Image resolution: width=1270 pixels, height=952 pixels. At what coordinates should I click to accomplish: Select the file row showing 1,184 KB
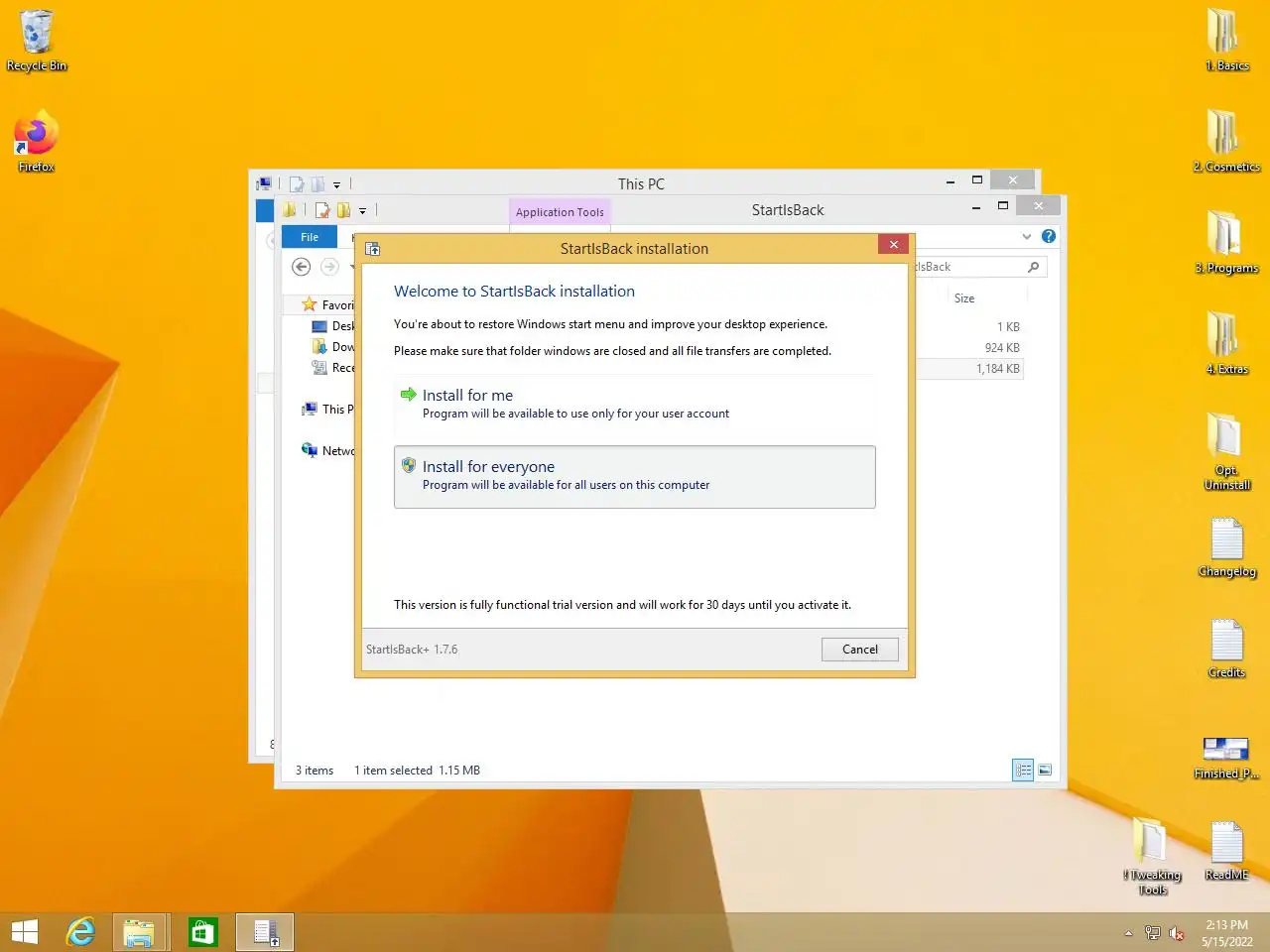[x=967, y=369]
